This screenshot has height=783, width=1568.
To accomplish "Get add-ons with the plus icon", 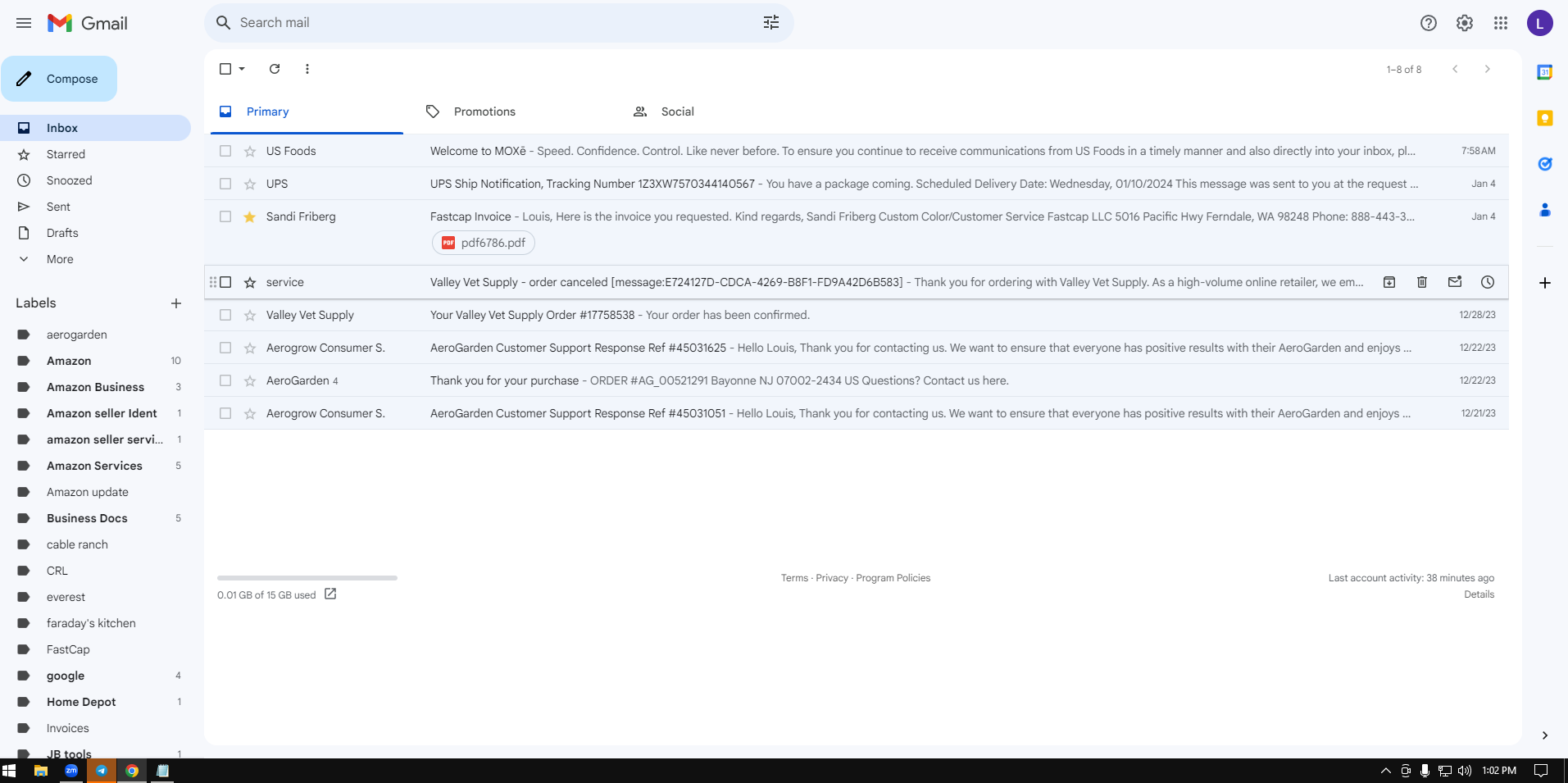I will (1545, 283).
